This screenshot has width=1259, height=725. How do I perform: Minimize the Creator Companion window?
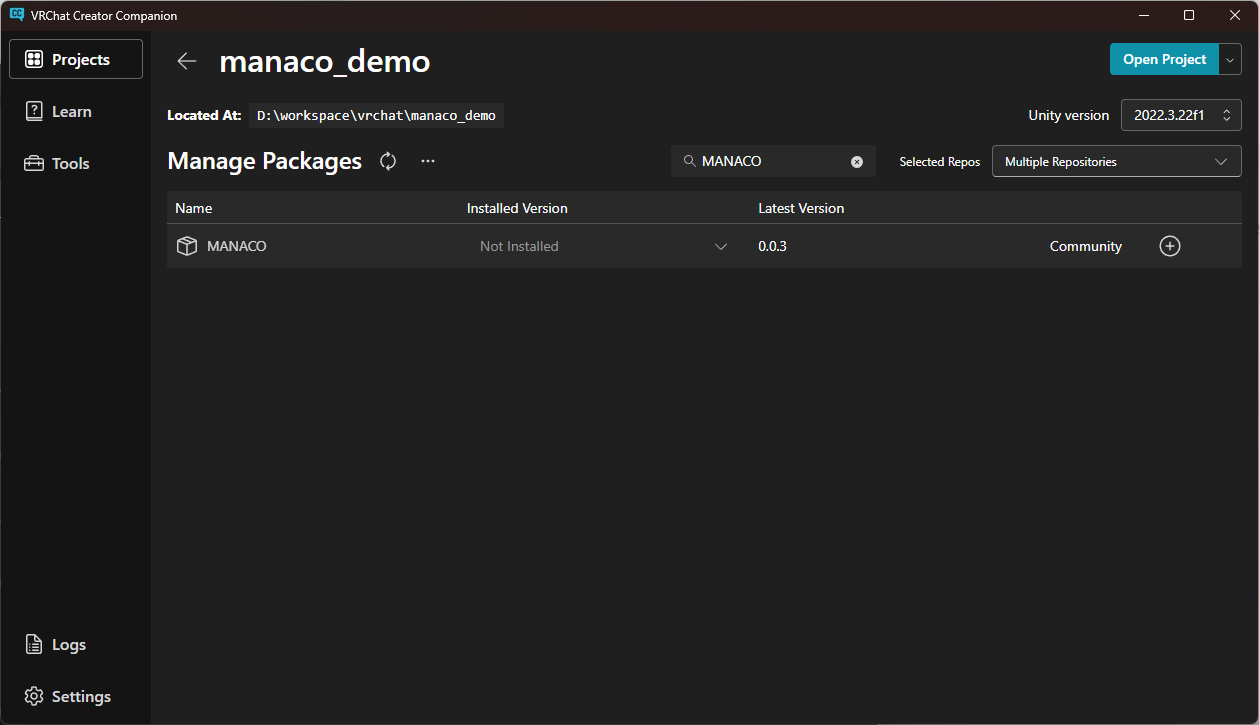pos(1143,15)
